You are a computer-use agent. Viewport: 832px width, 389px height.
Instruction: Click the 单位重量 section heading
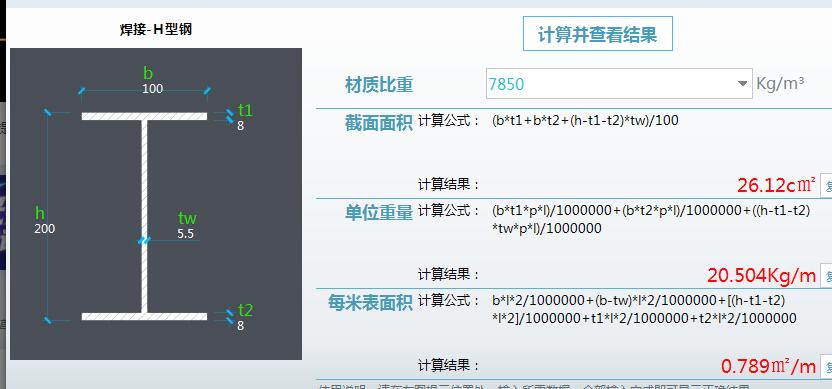point(379,212)
